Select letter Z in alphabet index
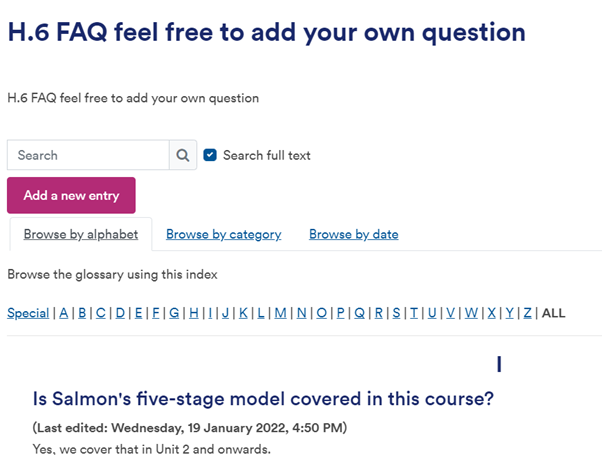602x455 pixels. (527, 313)
